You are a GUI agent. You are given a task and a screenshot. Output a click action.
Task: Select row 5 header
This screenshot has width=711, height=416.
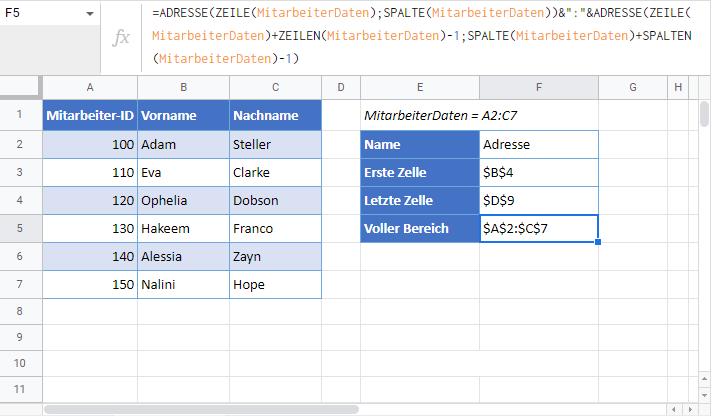tap(19, 228)
